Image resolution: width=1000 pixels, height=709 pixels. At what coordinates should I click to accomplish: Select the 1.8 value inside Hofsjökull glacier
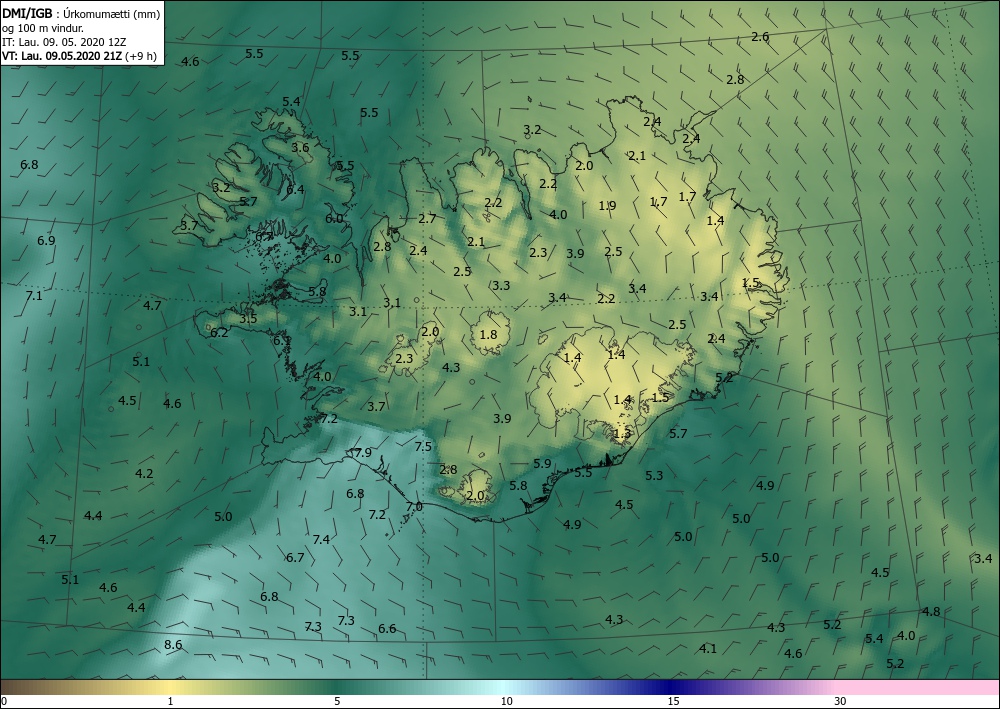488,335
